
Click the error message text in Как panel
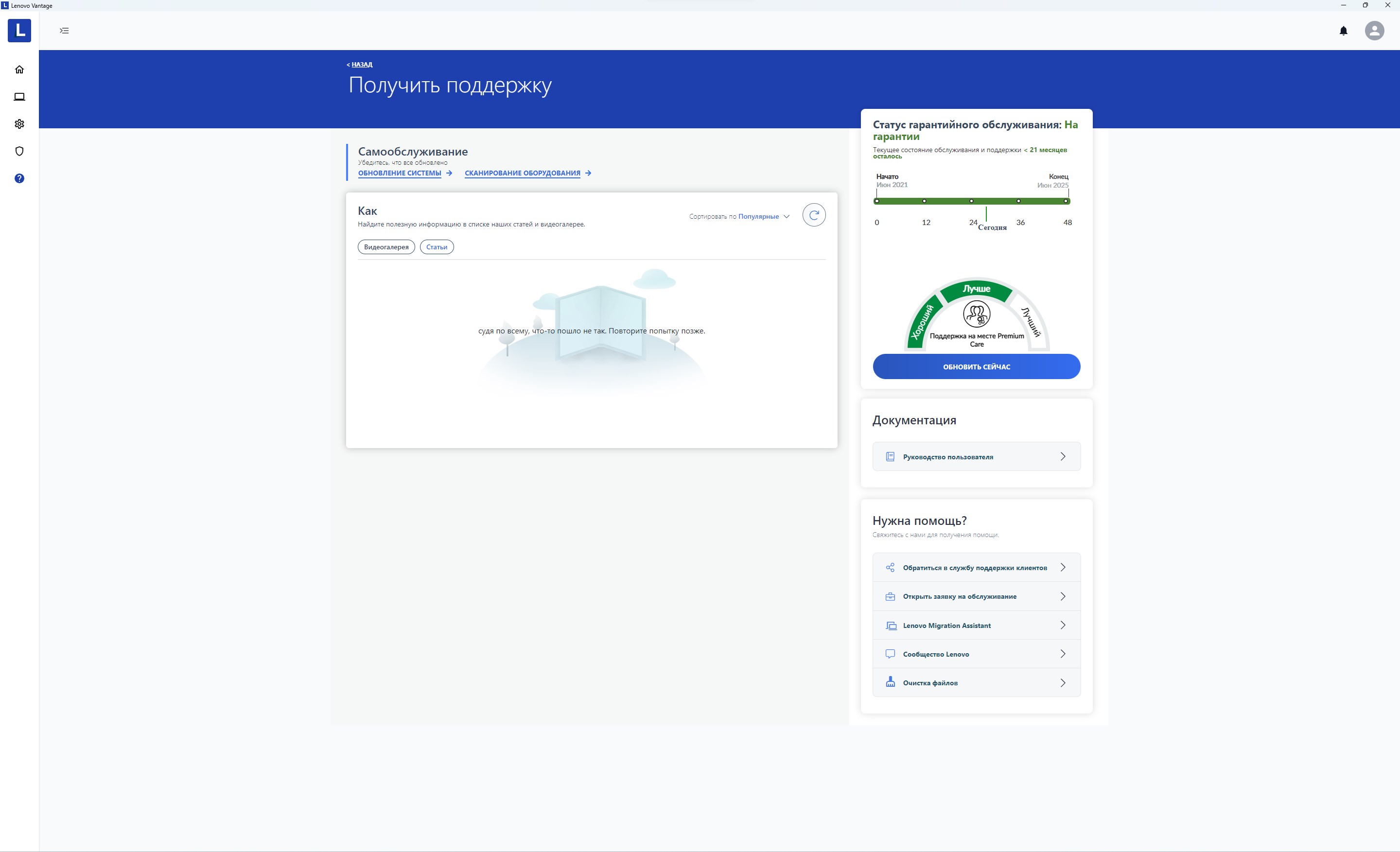click(x=592, y=330)
